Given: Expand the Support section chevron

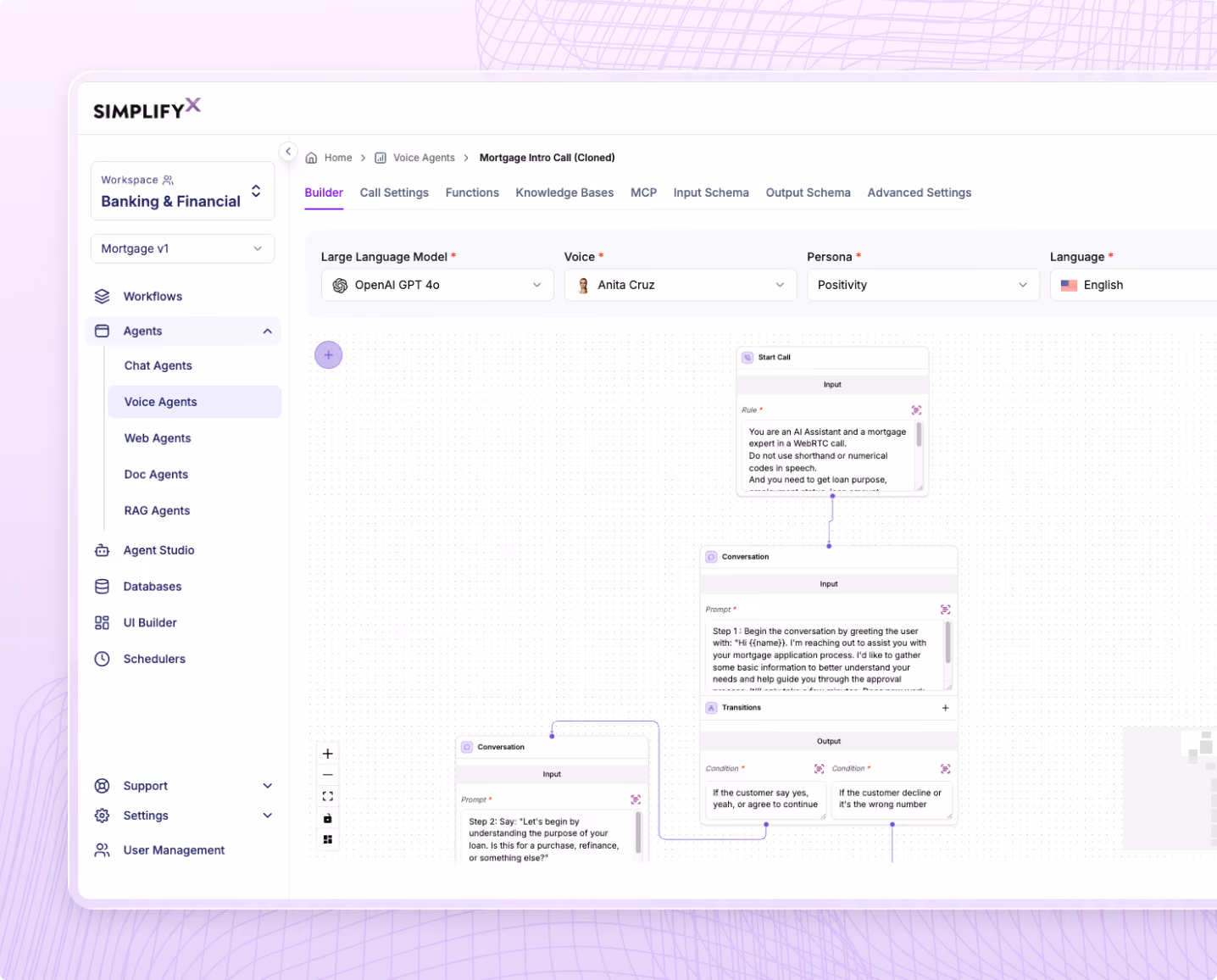Looking at the screenshot, I should [268, 786].
